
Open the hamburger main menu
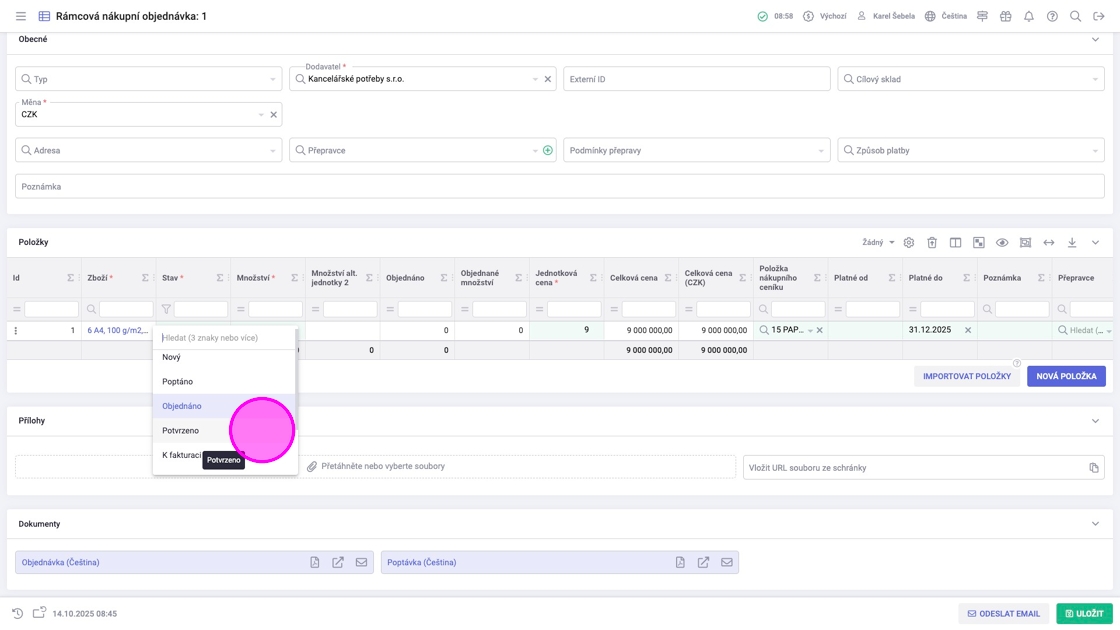[21, 16]
